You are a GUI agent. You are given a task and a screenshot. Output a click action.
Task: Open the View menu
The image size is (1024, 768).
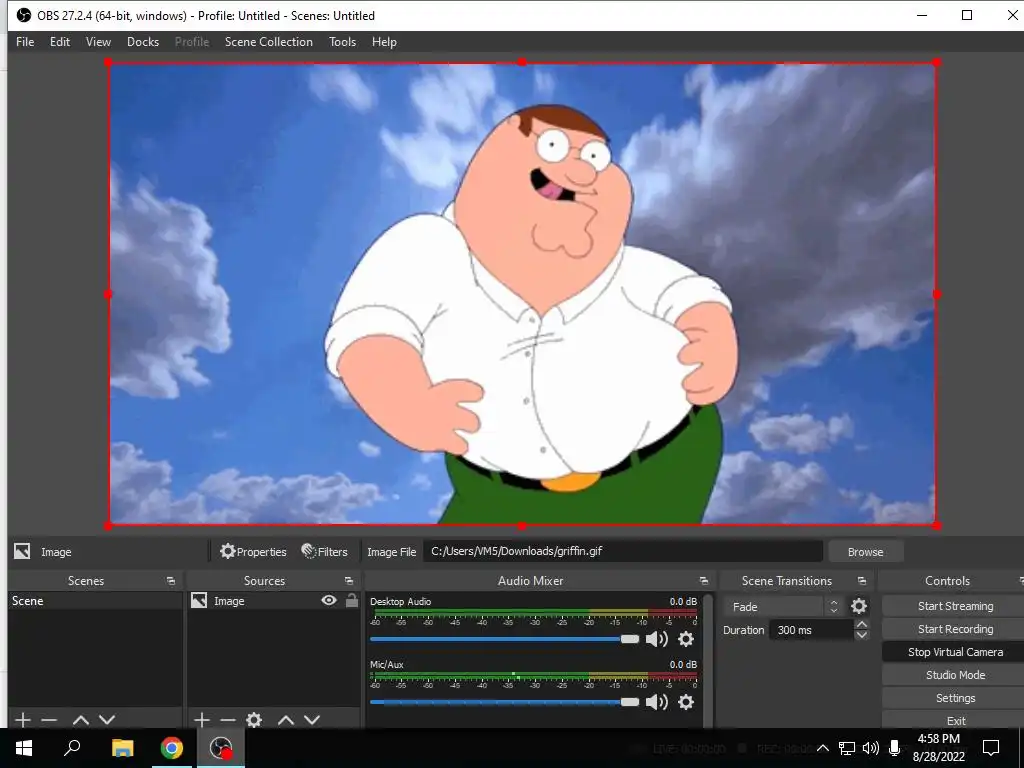point(98,42)
